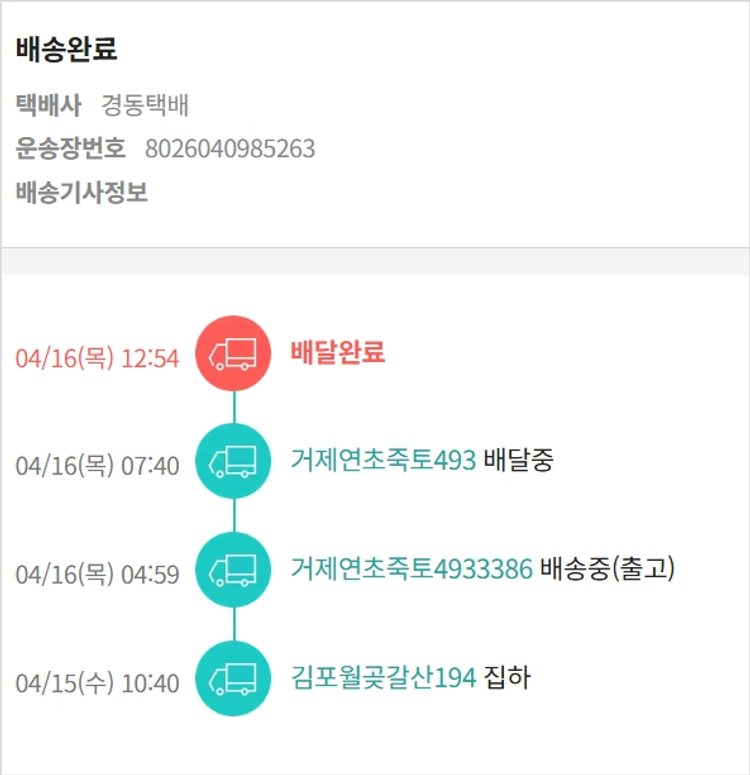Click the 집하 status text
Screen dimensions: 750x775
pyautogui.click(x=507, y=678)
